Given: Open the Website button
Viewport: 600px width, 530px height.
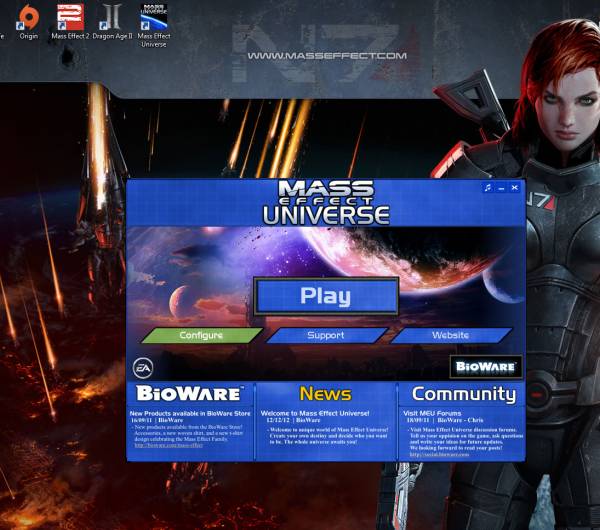Looking at the screenshot, I should [x=451, y=335].
